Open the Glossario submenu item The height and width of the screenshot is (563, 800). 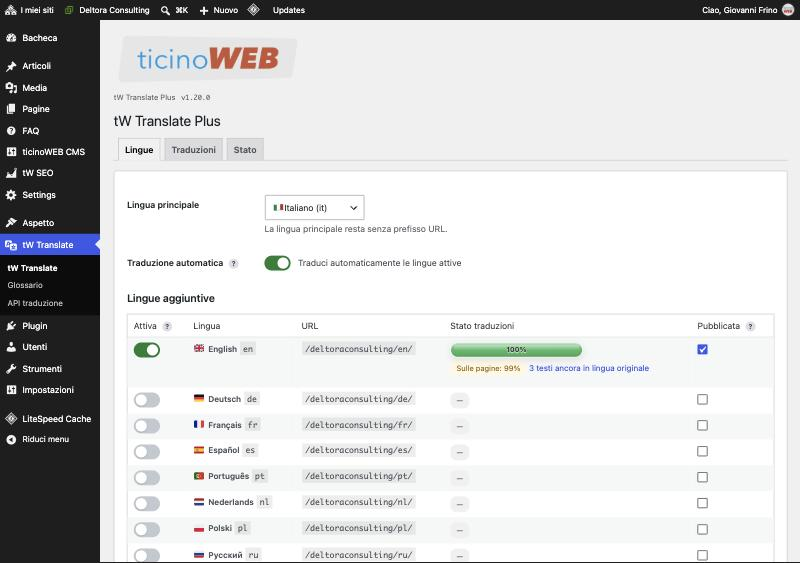click(25, 285)
